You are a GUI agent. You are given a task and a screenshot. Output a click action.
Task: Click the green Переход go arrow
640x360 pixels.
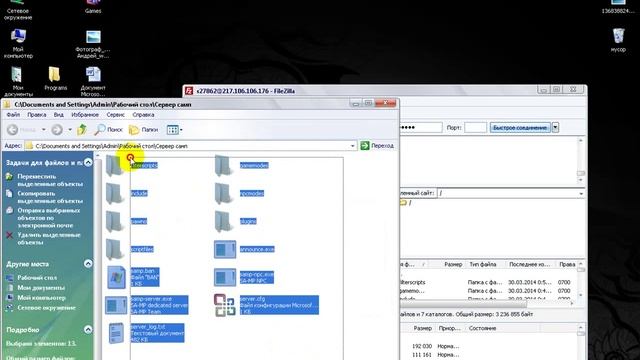point(365,146)
